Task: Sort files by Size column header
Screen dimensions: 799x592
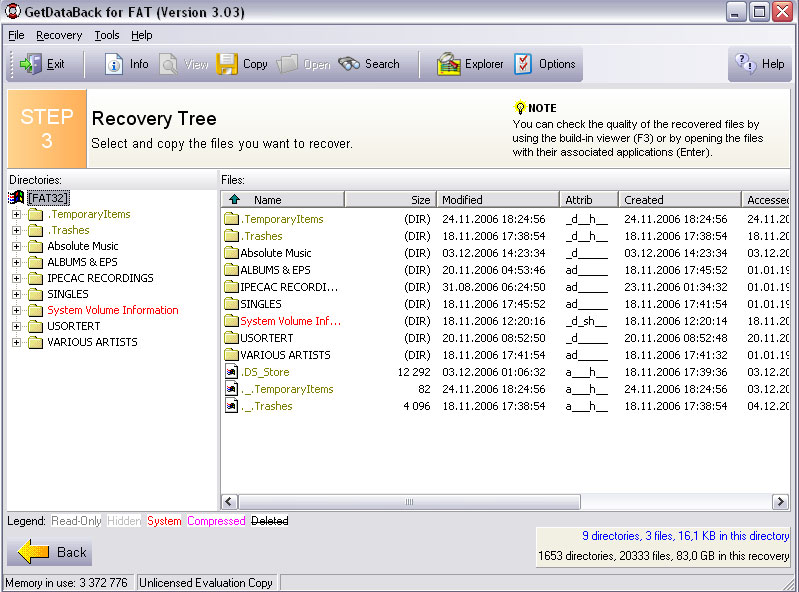Action: click(x=390, y=199)
